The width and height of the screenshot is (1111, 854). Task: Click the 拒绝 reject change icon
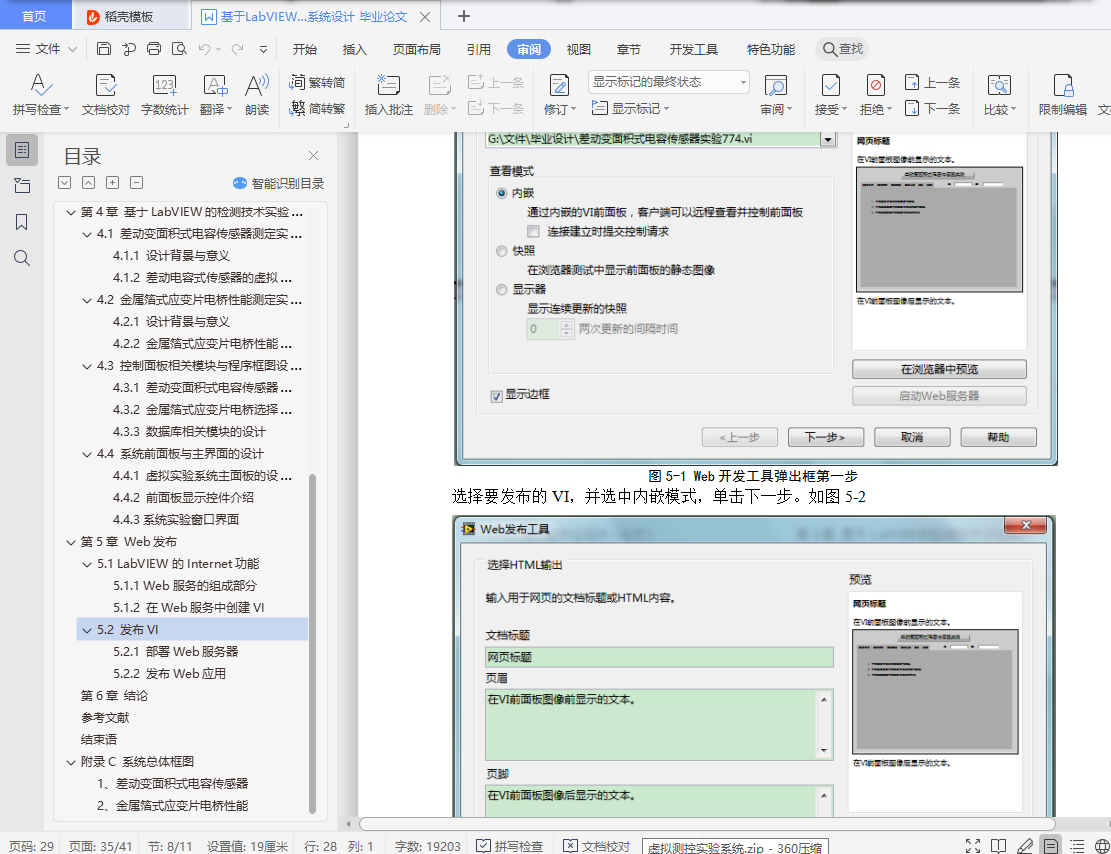[x=876, y=86]
